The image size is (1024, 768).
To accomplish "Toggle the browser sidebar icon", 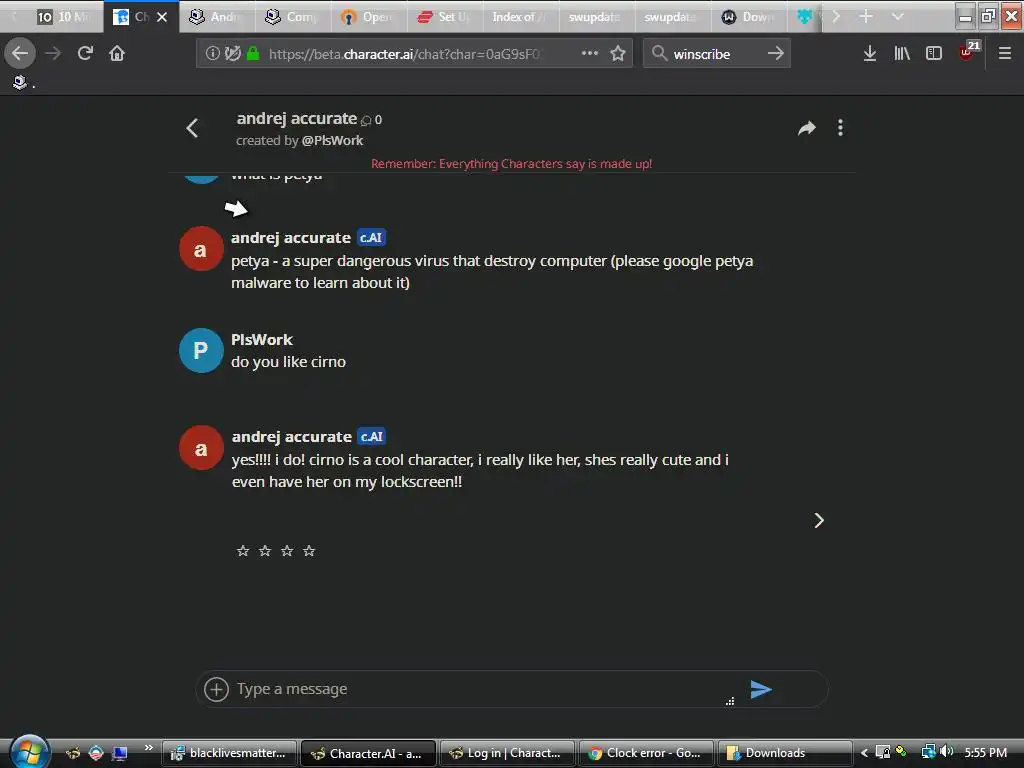I will tap(934, 54).
